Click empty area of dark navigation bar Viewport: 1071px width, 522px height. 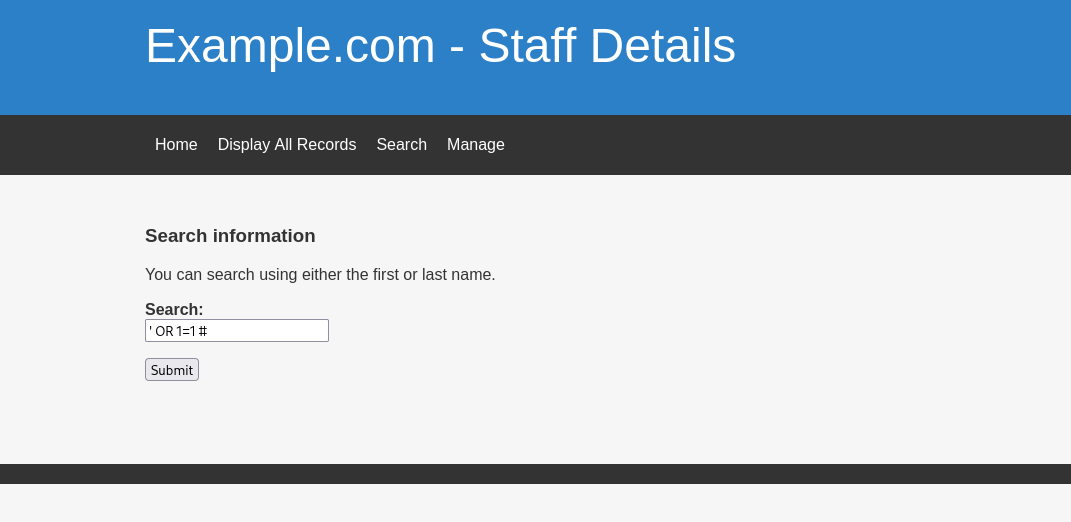[x=780, y=145]
